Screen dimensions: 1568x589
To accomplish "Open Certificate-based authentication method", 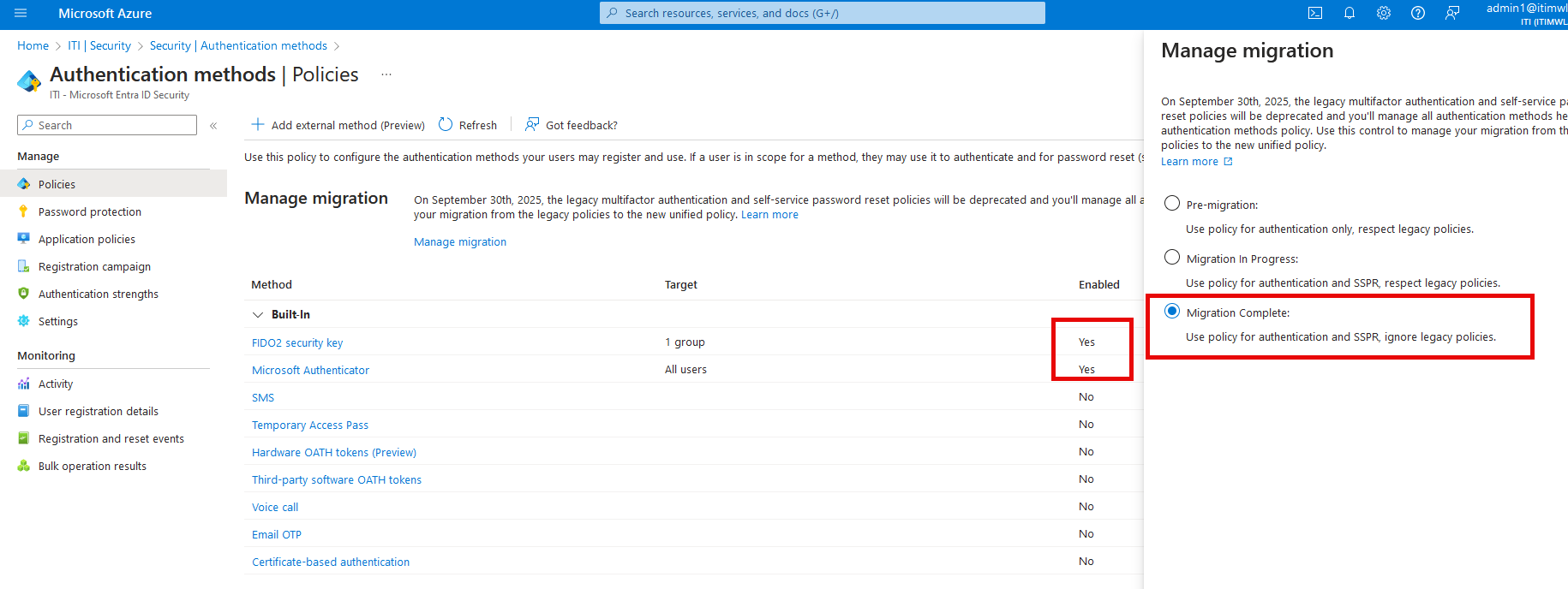I will click(x=331, y=562).
